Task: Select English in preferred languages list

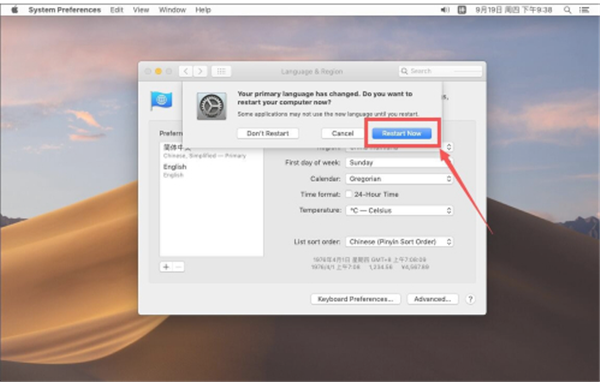Action: pyautogui.click(x=211, y=170)
